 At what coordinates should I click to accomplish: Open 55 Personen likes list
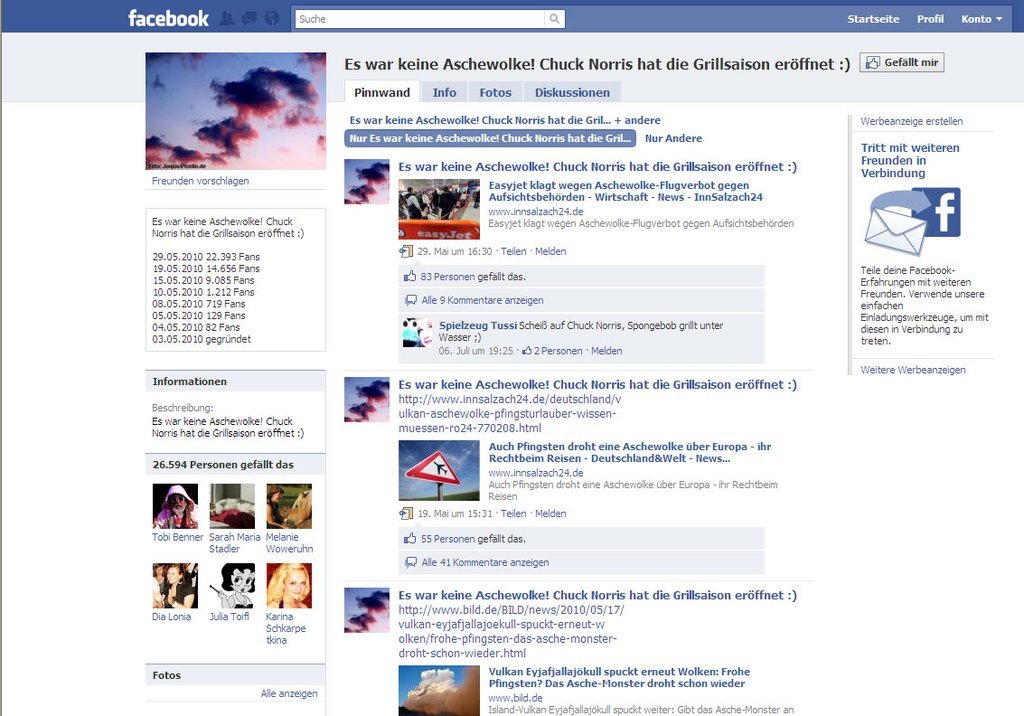[x=447, y=539]
